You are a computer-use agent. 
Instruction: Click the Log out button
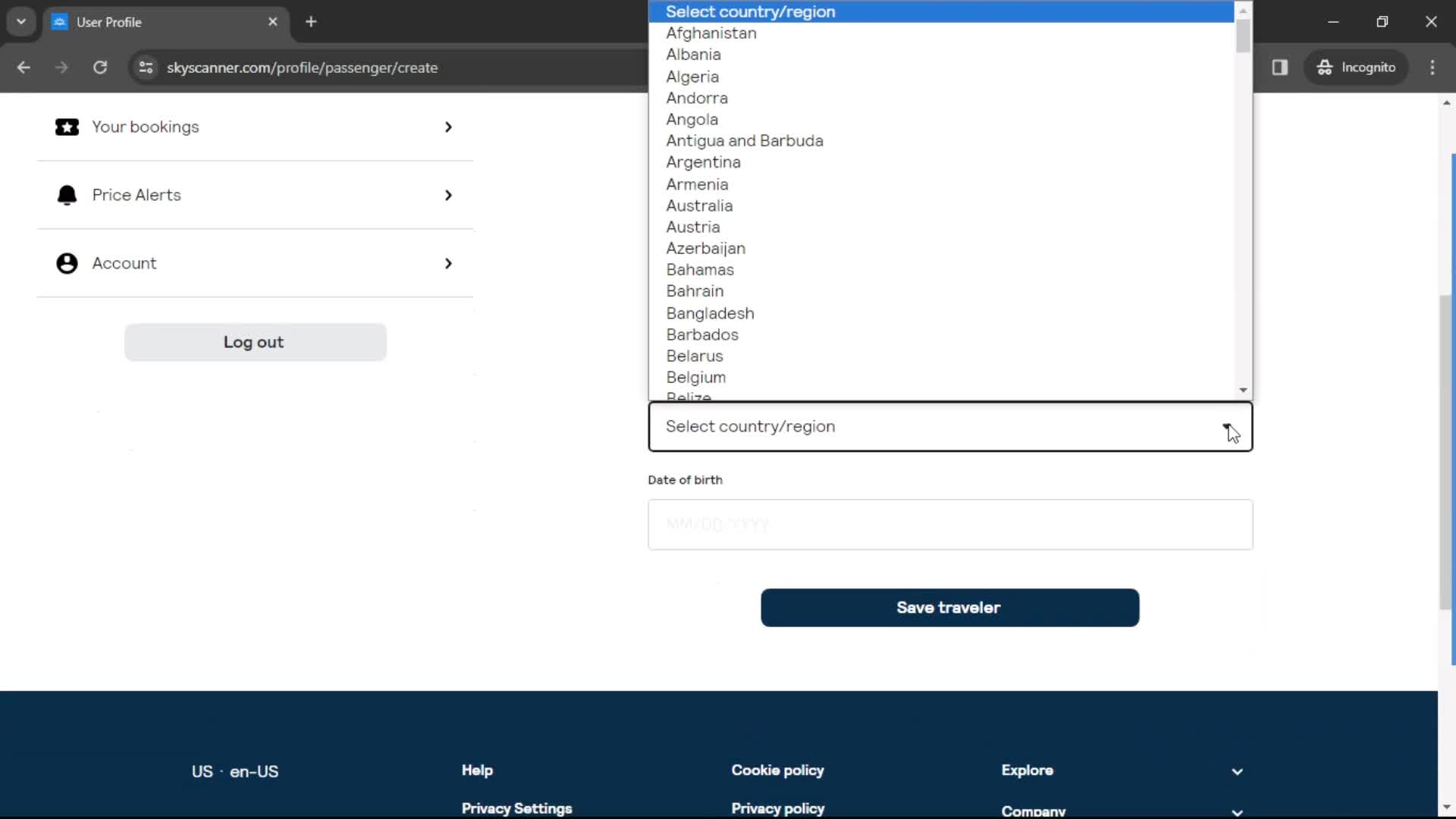254,342
